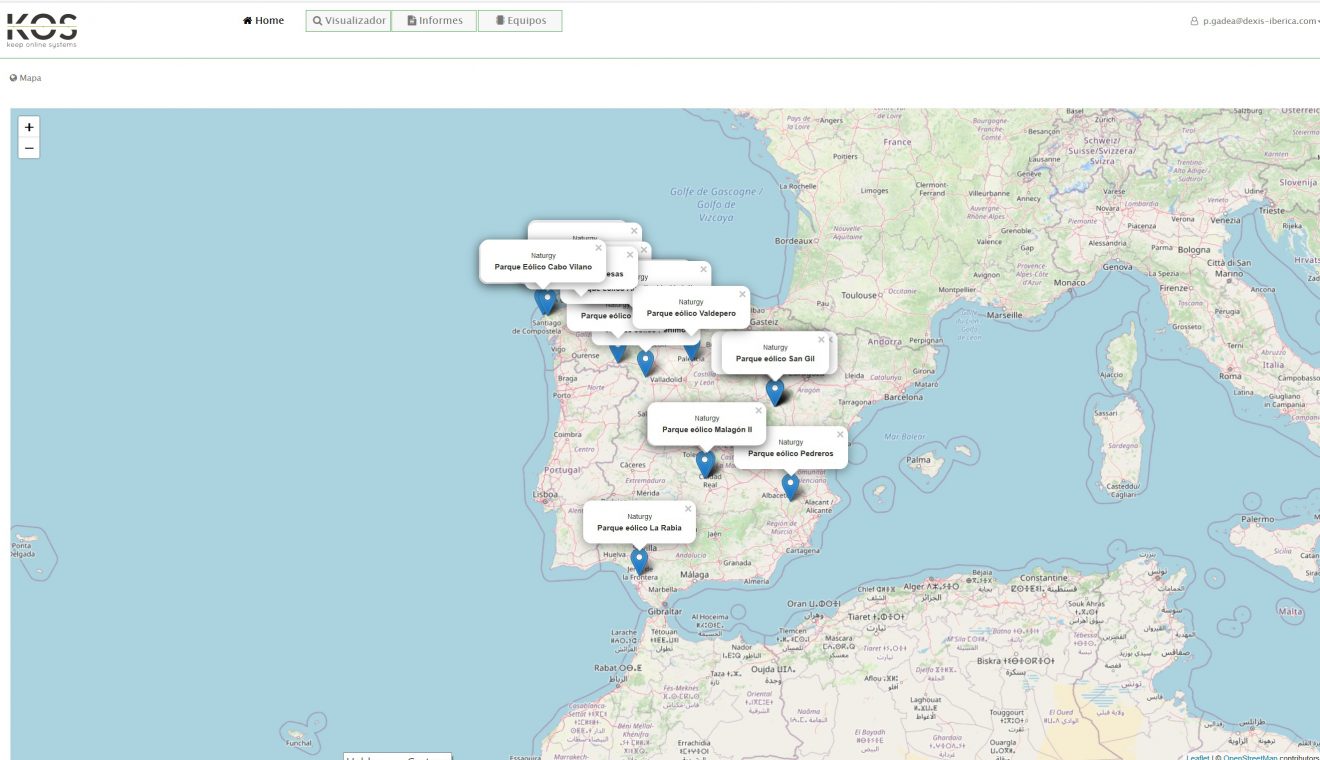Select the La Rabia map pin
This screenshot has height=760, width=1320.
(639, 560)
